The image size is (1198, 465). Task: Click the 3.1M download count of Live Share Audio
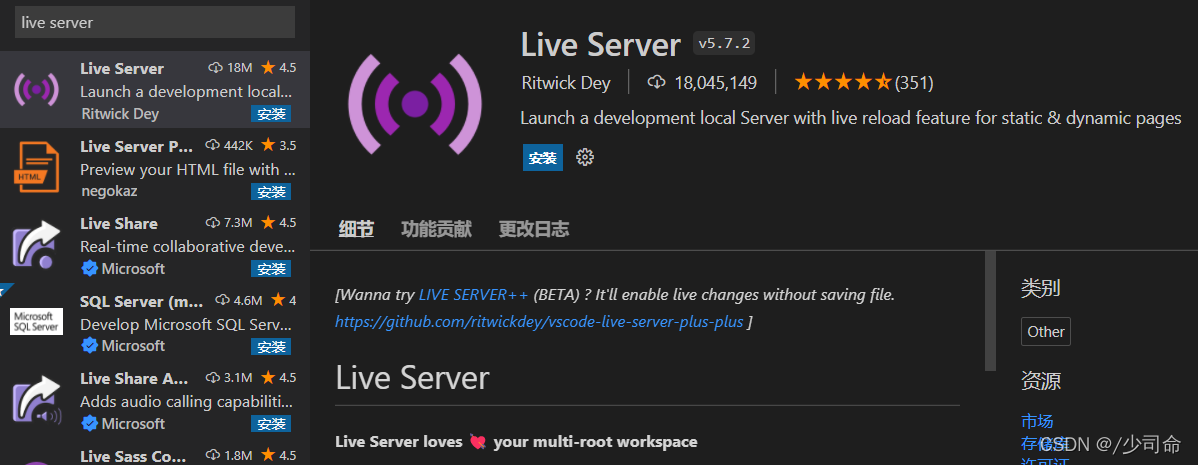click(x=229, y=378)
